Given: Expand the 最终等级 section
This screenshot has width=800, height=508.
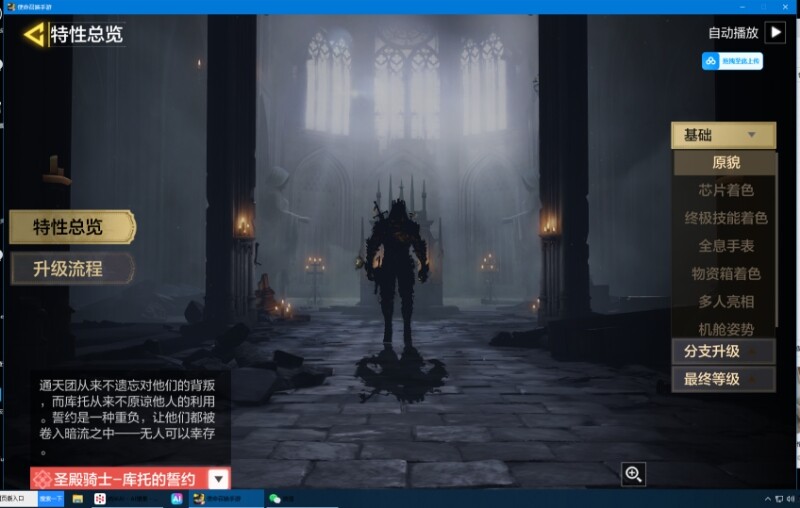Looking at the screenshot, I should 723,379.
